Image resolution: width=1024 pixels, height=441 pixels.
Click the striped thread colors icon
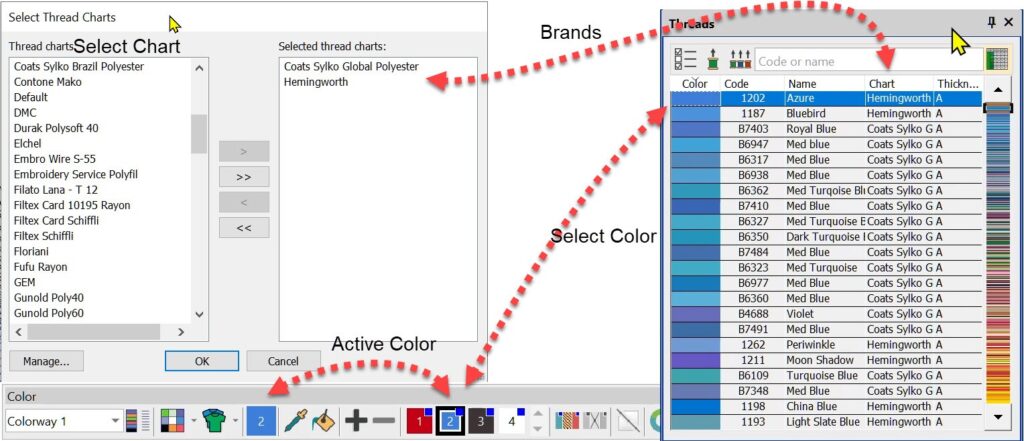[x=568, y=421]
